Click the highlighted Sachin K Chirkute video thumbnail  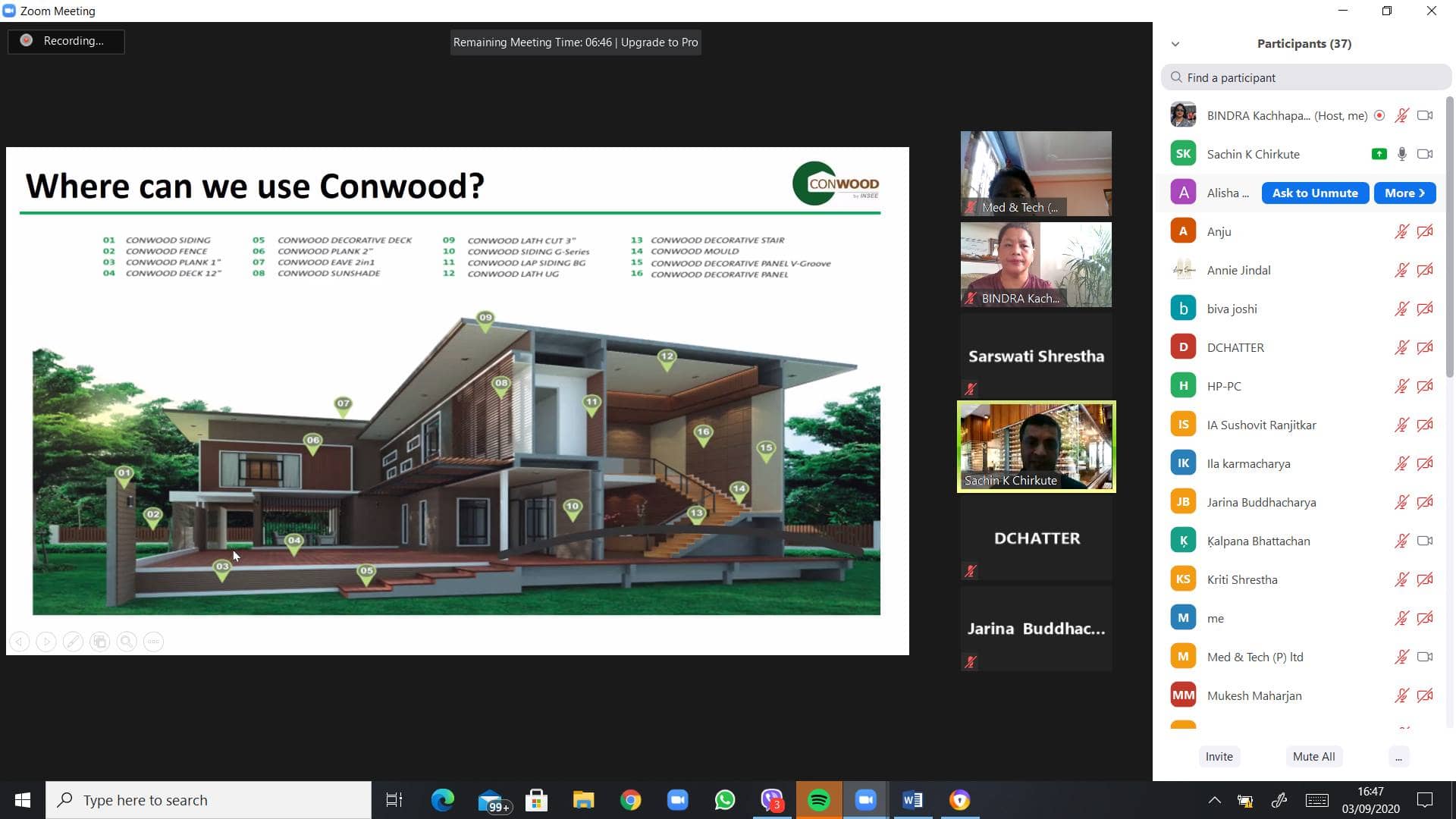[x=1036, y=447]
